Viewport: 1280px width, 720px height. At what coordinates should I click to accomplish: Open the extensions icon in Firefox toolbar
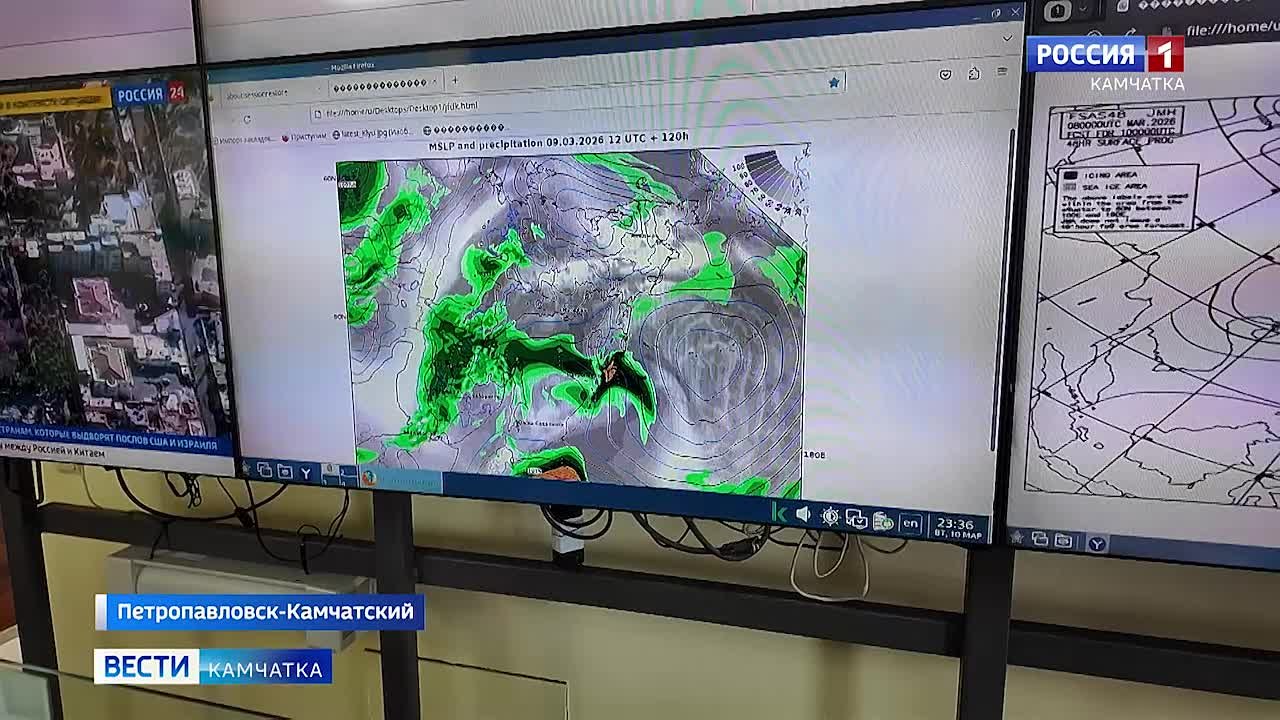coord(974,74)
